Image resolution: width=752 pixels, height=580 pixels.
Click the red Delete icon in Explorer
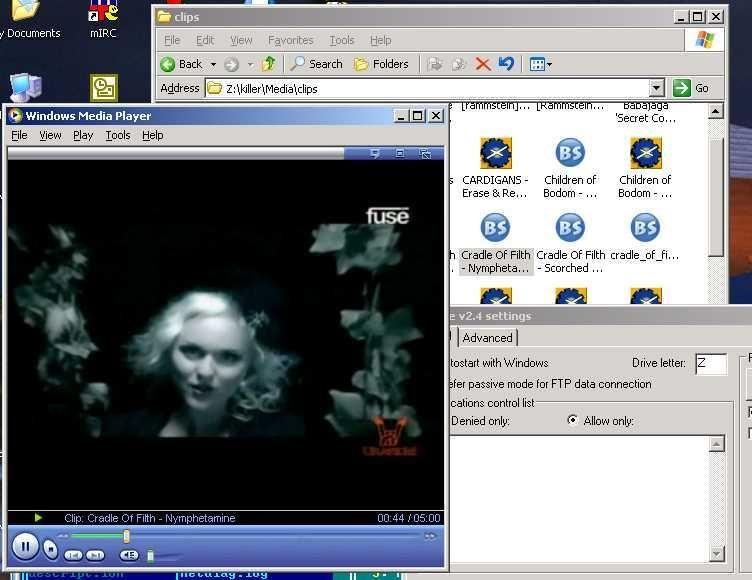point(483,64)
